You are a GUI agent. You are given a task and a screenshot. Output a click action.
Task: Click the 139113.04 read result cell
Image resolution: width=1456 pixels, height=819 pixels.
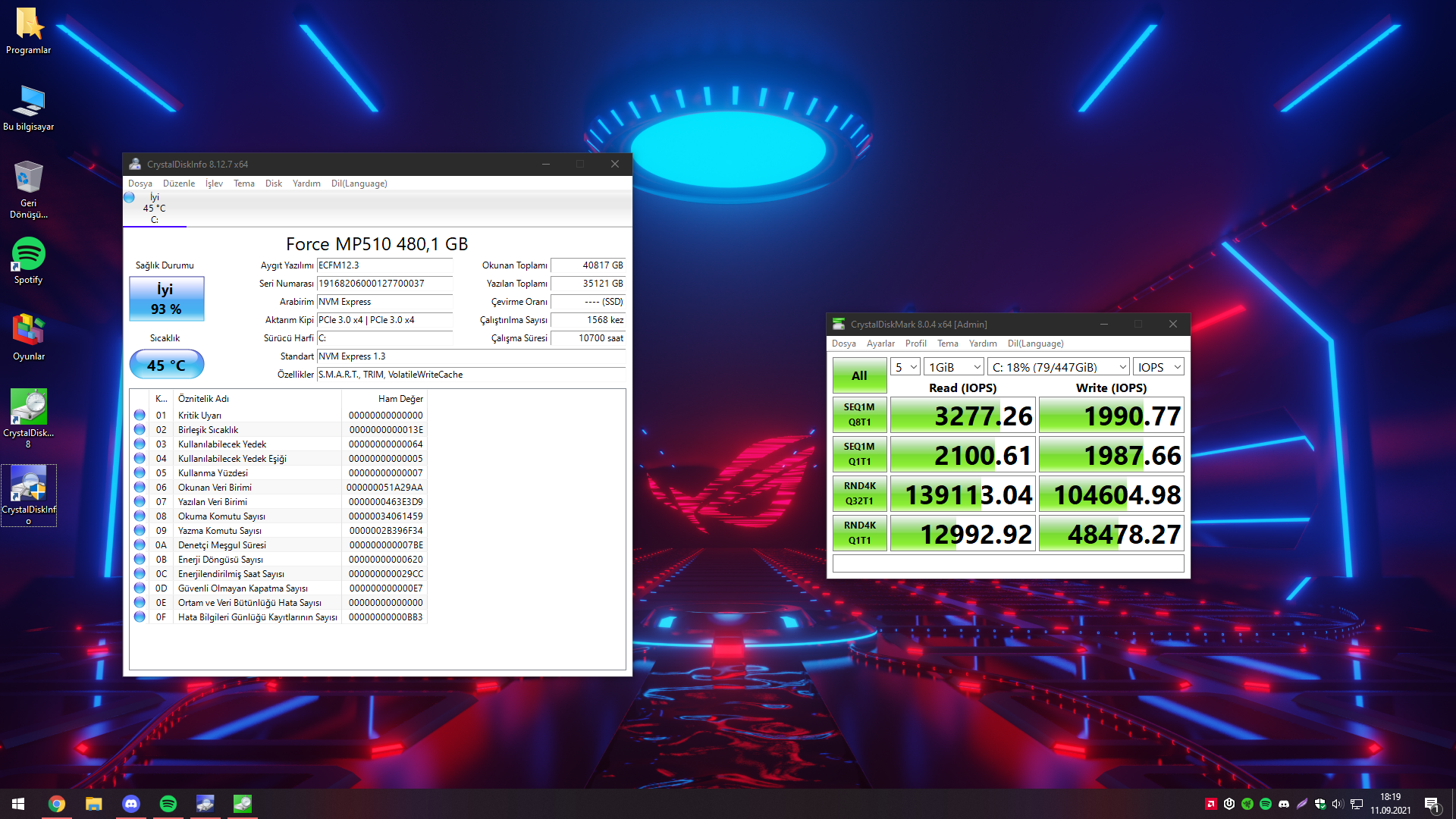[962, 494]
